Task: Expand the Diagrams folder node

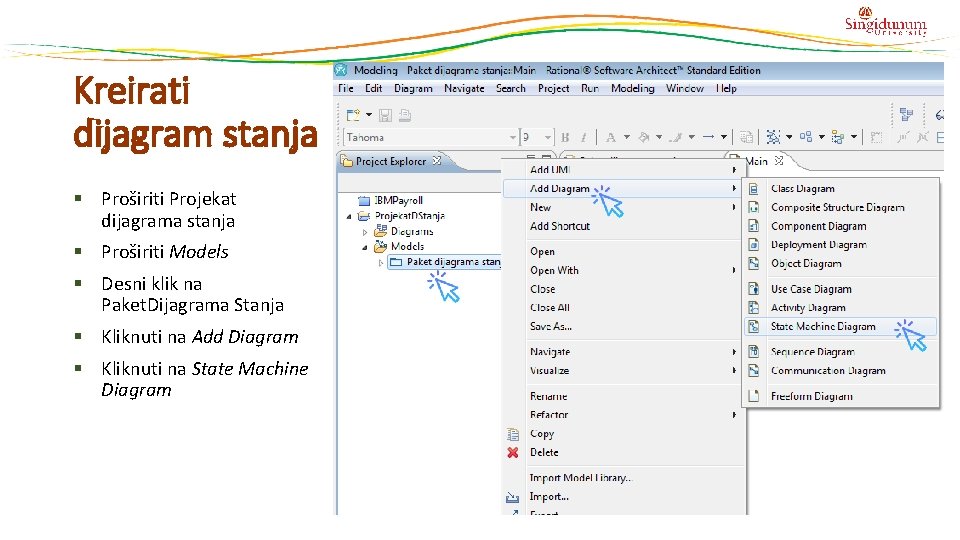Action: tap(365, 232)
